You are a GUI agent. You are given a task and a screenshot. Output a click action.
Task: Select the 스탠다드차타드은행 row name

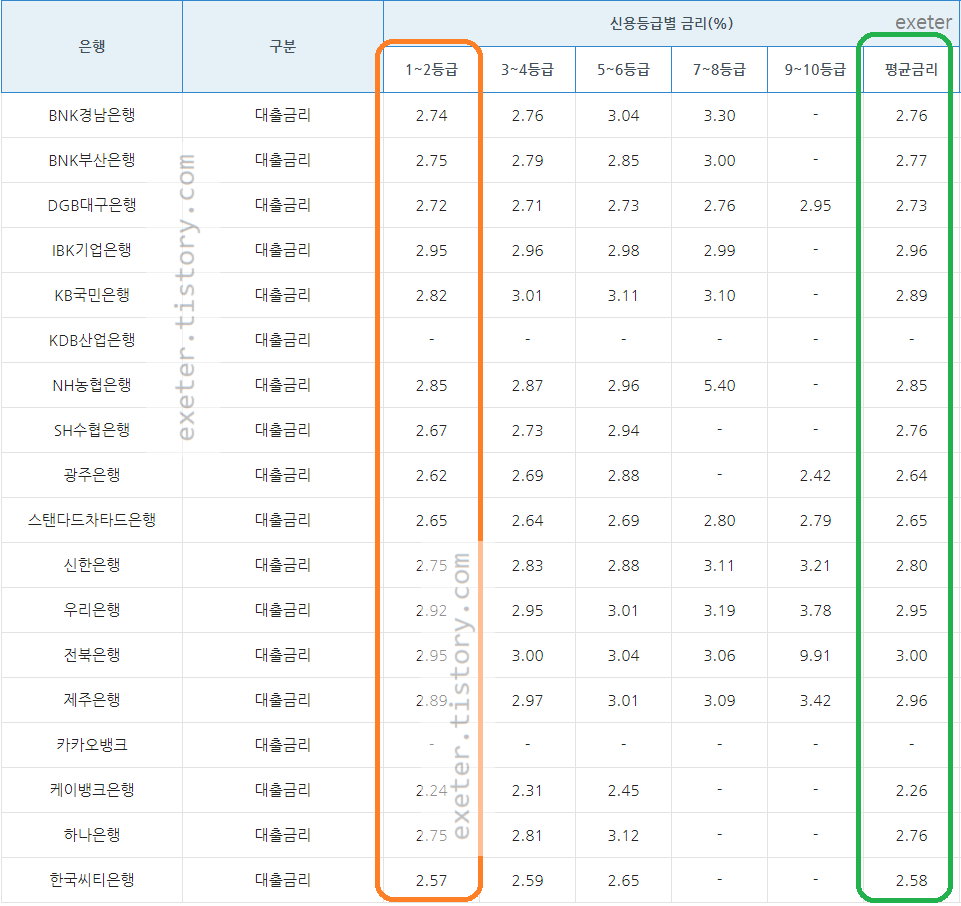(x=92, y=520)
